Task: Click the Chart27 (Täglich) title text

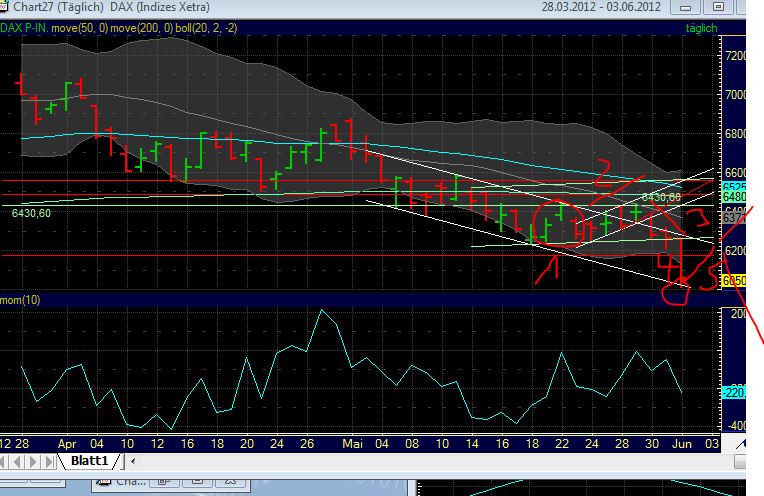Action: pyautogui.click(x=58, y=7)
